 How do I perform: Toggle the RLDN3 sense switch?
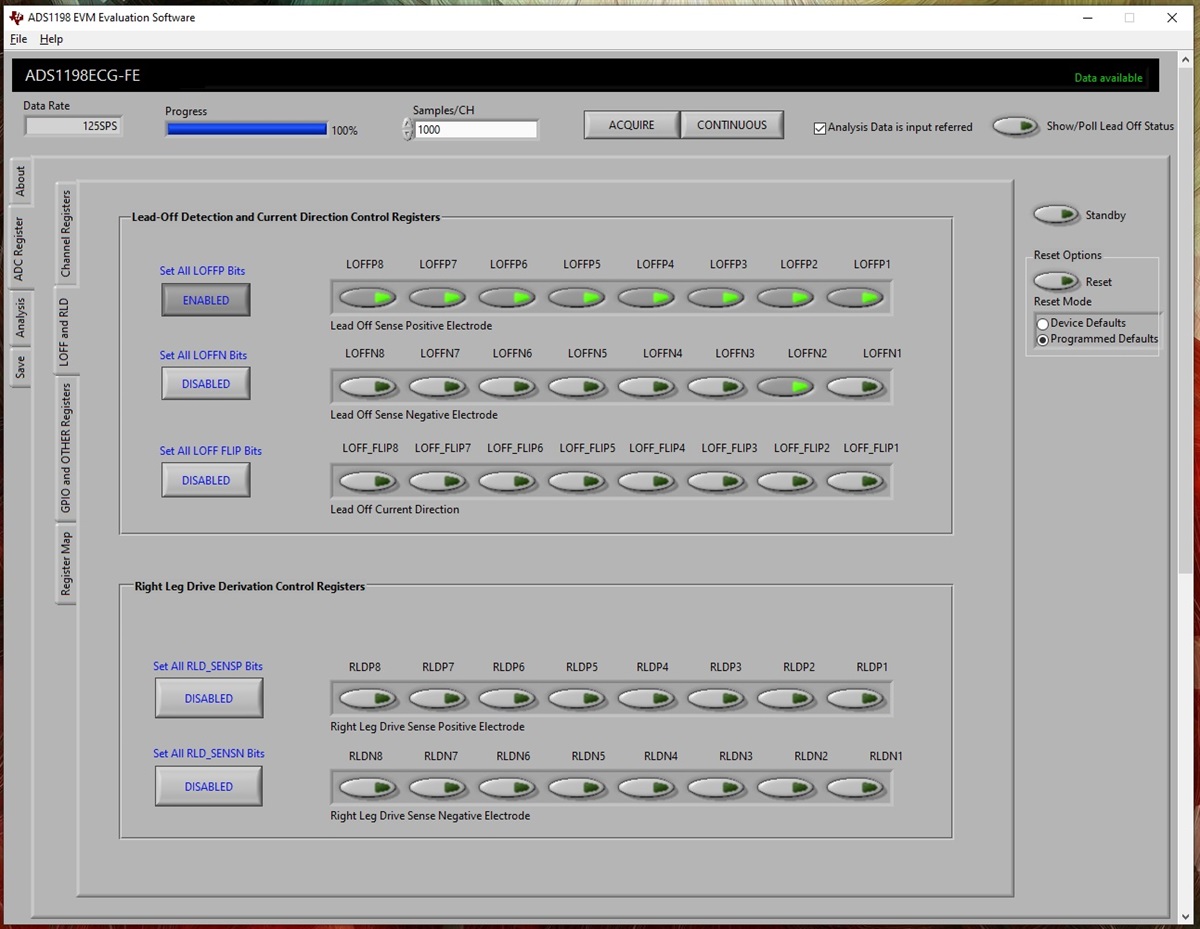[x=716, y=787]
